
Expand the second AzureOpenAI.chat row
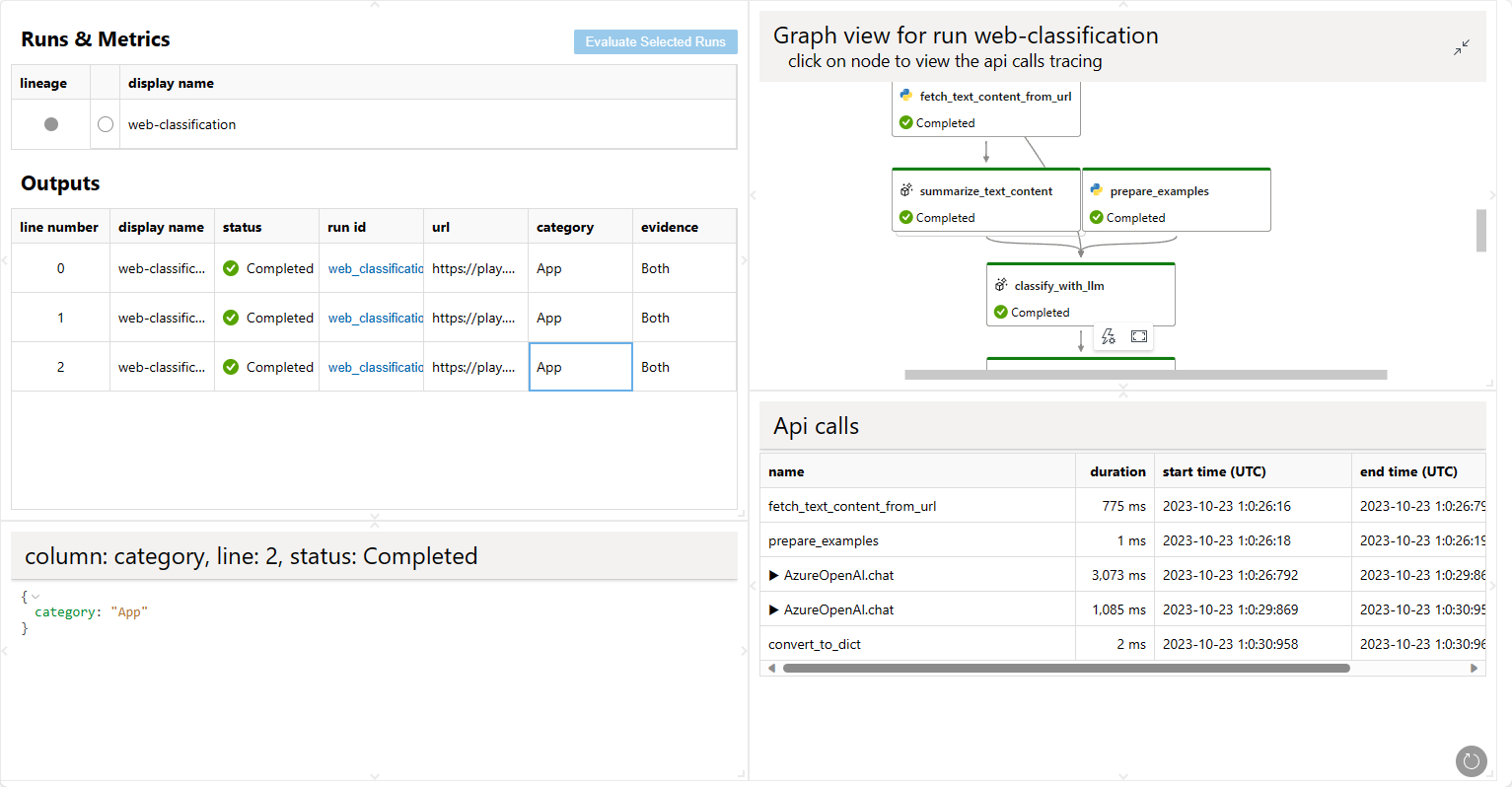[774, 609]
